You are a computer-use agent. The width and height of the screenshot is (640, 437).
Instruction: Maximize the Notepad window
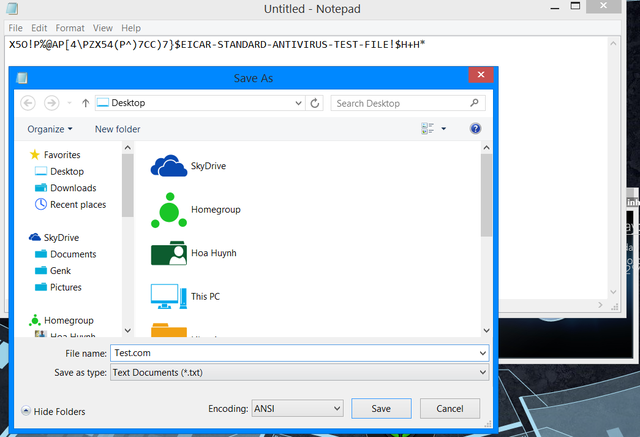(x=575, y=6)
